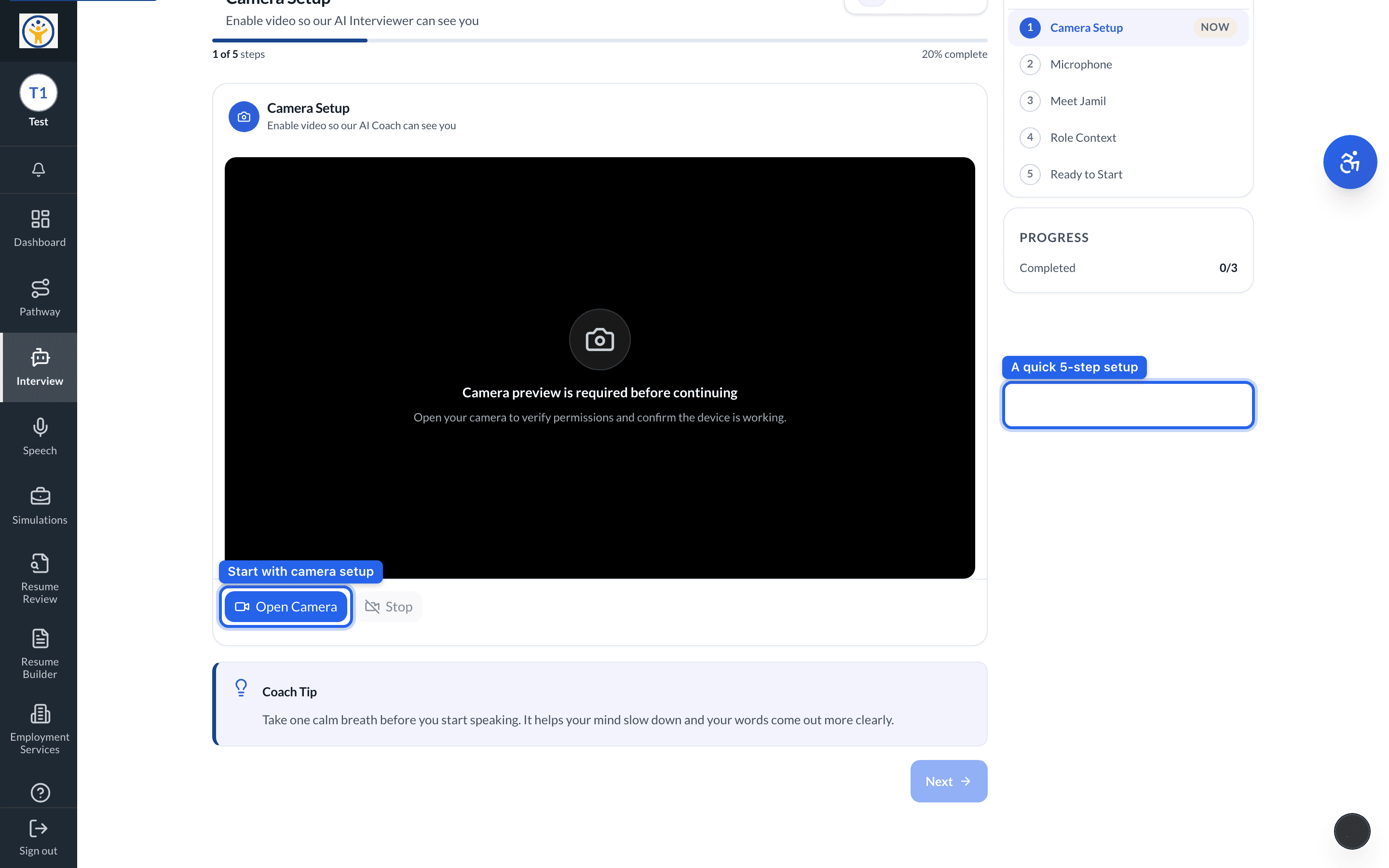Select step 4 Role Context

click(x=1128, y=138)
